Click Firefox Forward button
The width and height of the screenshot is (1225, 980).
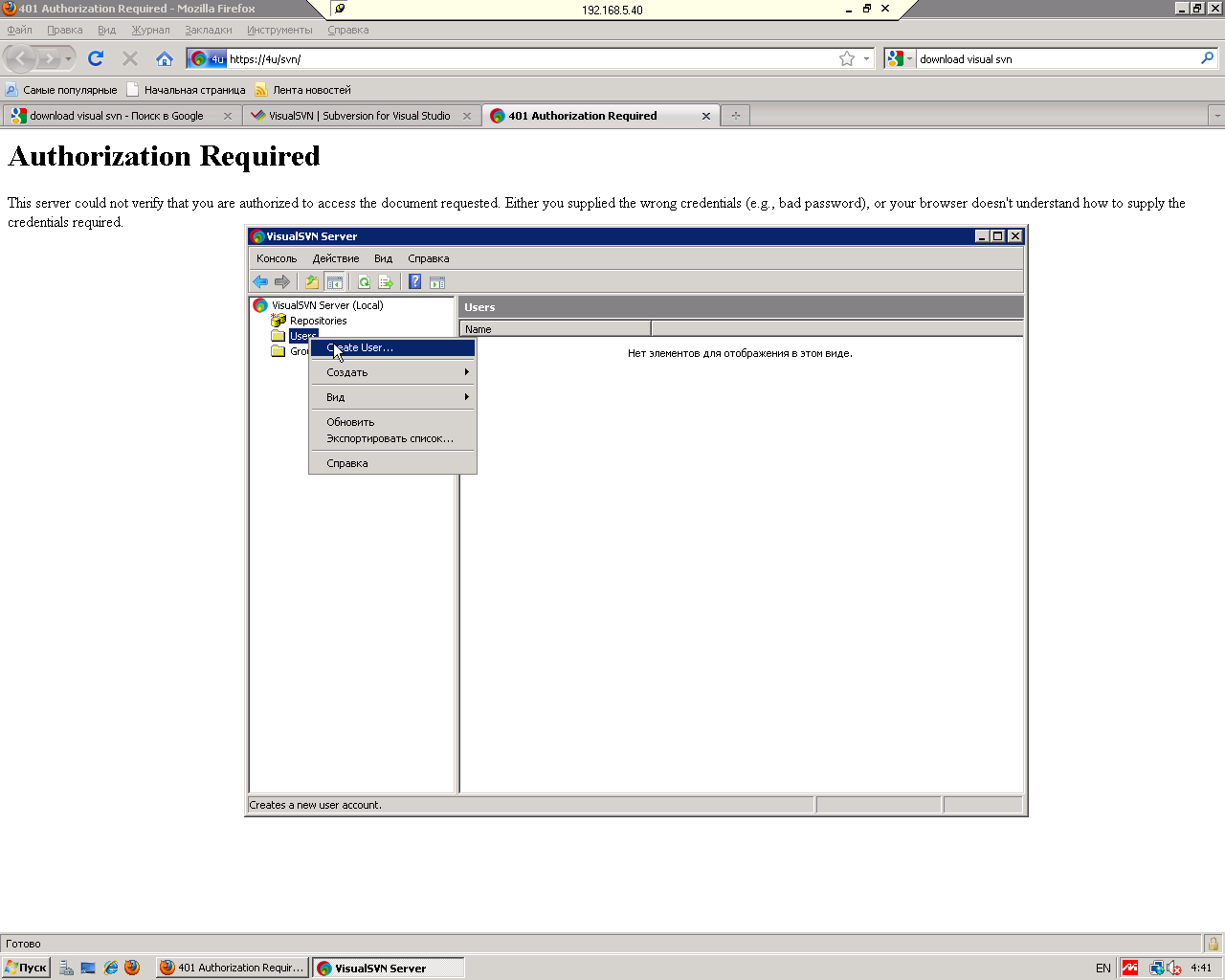49,59
